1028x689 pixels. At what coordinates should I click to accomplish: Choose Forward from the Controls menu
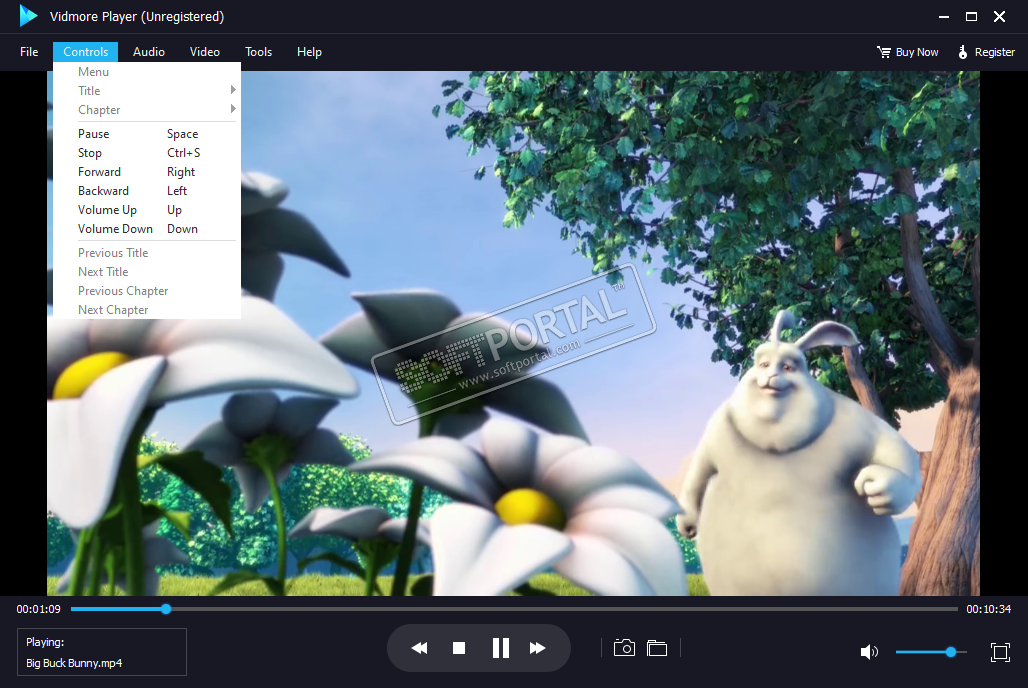pos(147,172)
